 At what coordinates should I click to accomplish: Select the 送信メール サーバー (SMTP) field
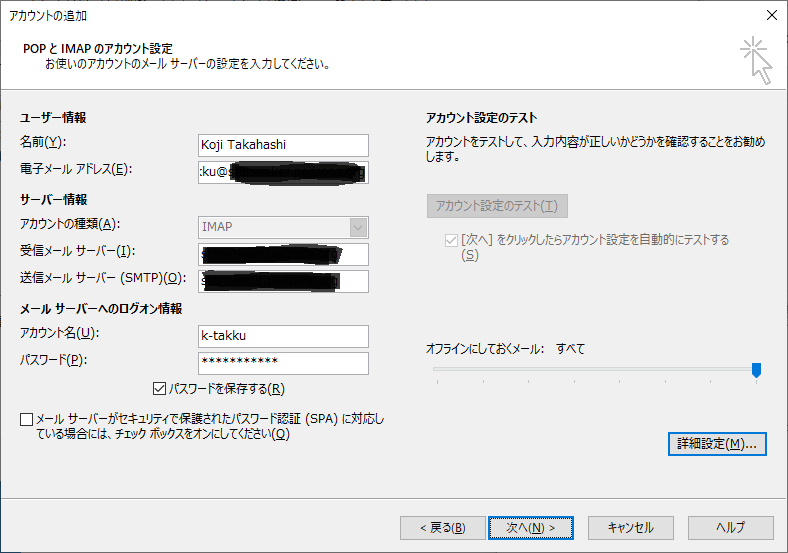pyautogui.click(x=283, y=281)
